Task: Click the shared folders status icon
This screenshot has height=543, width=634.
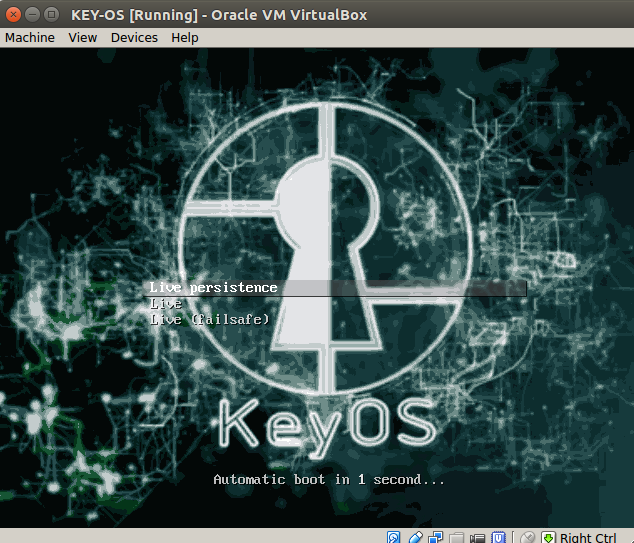Action: [456, 538]
